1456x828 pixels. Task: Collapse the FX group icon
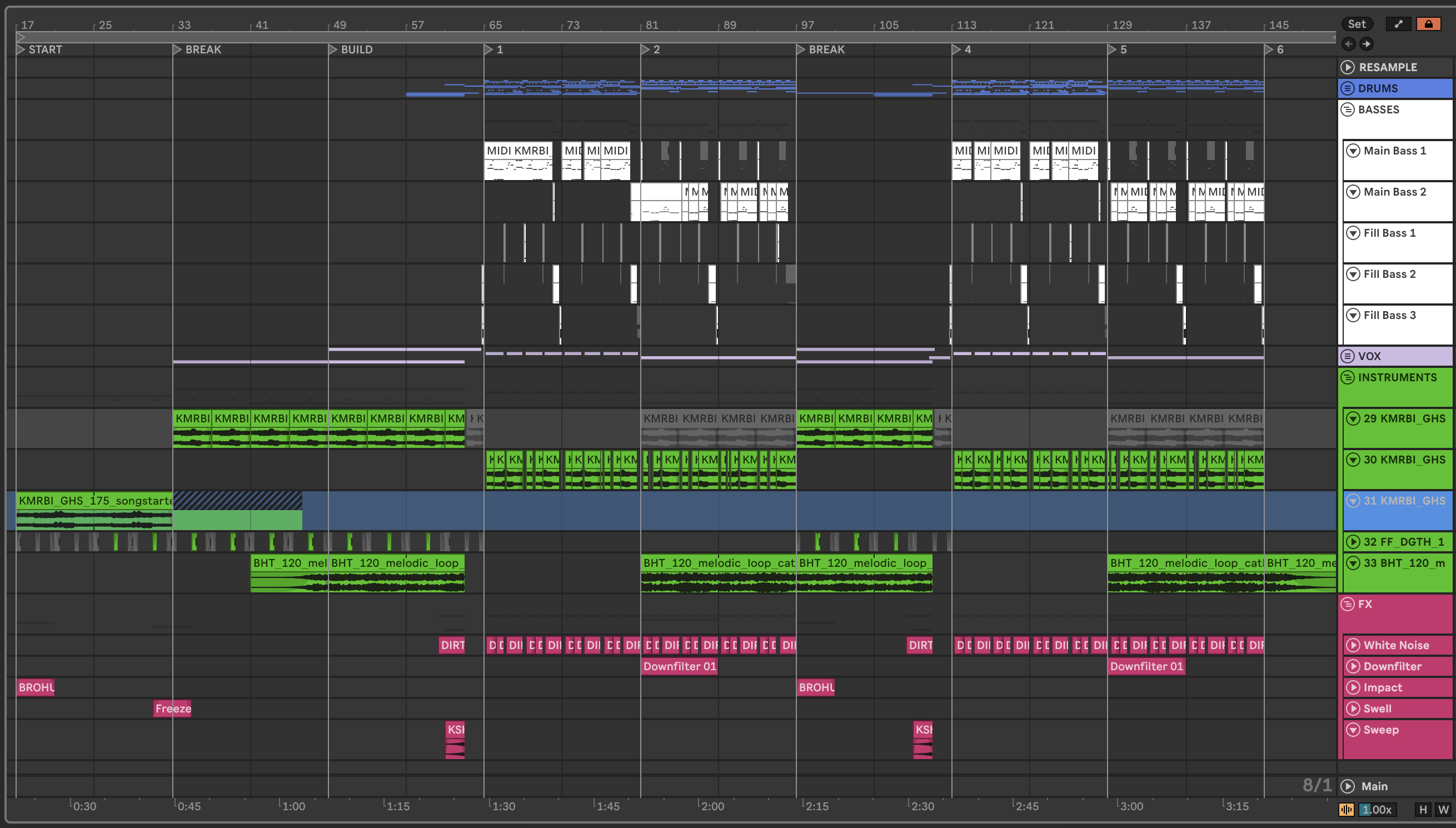coord(1347,604)
